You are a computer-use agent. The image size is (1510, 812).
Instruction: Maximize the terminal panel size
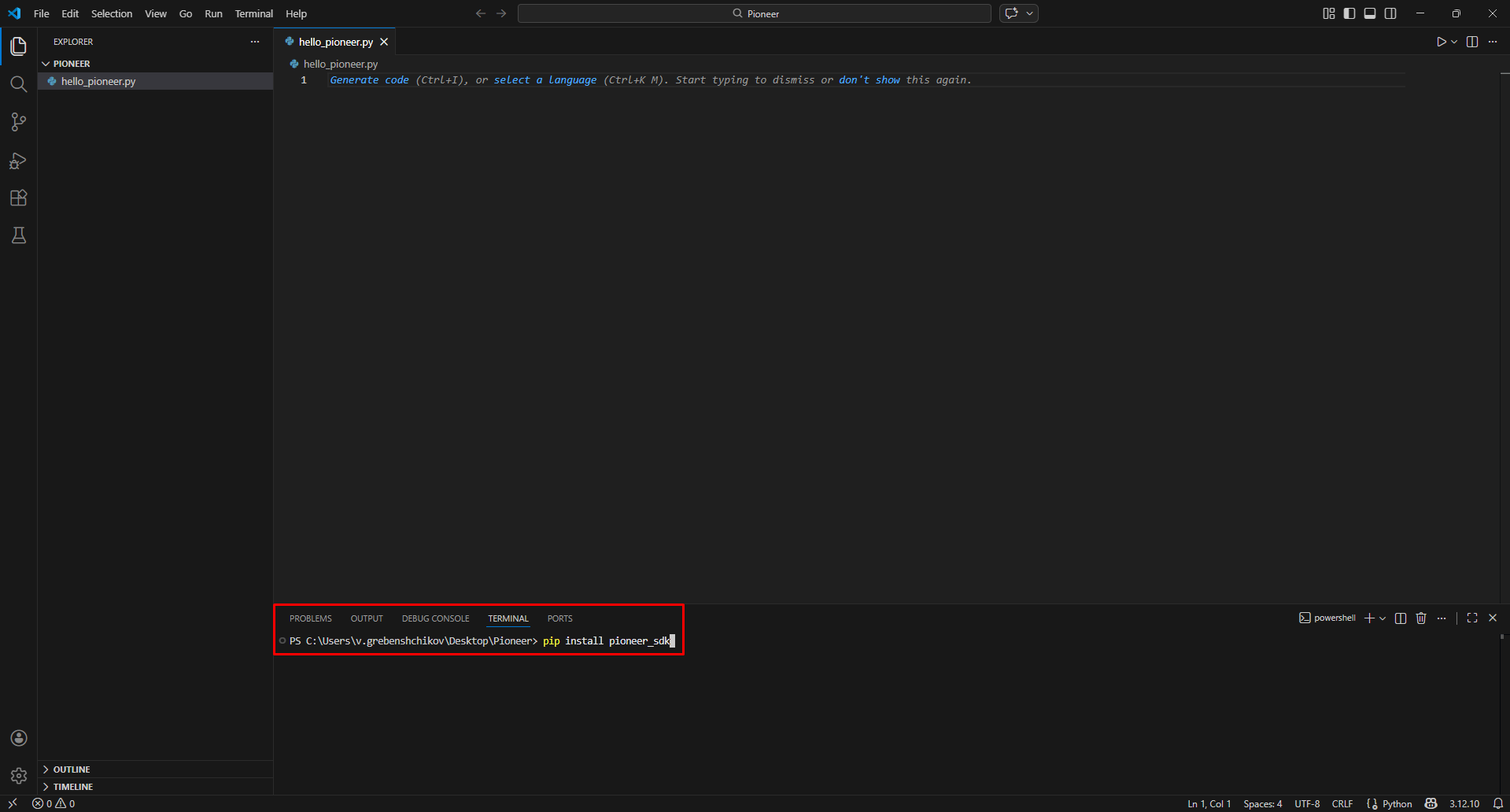coord(1472,618)
